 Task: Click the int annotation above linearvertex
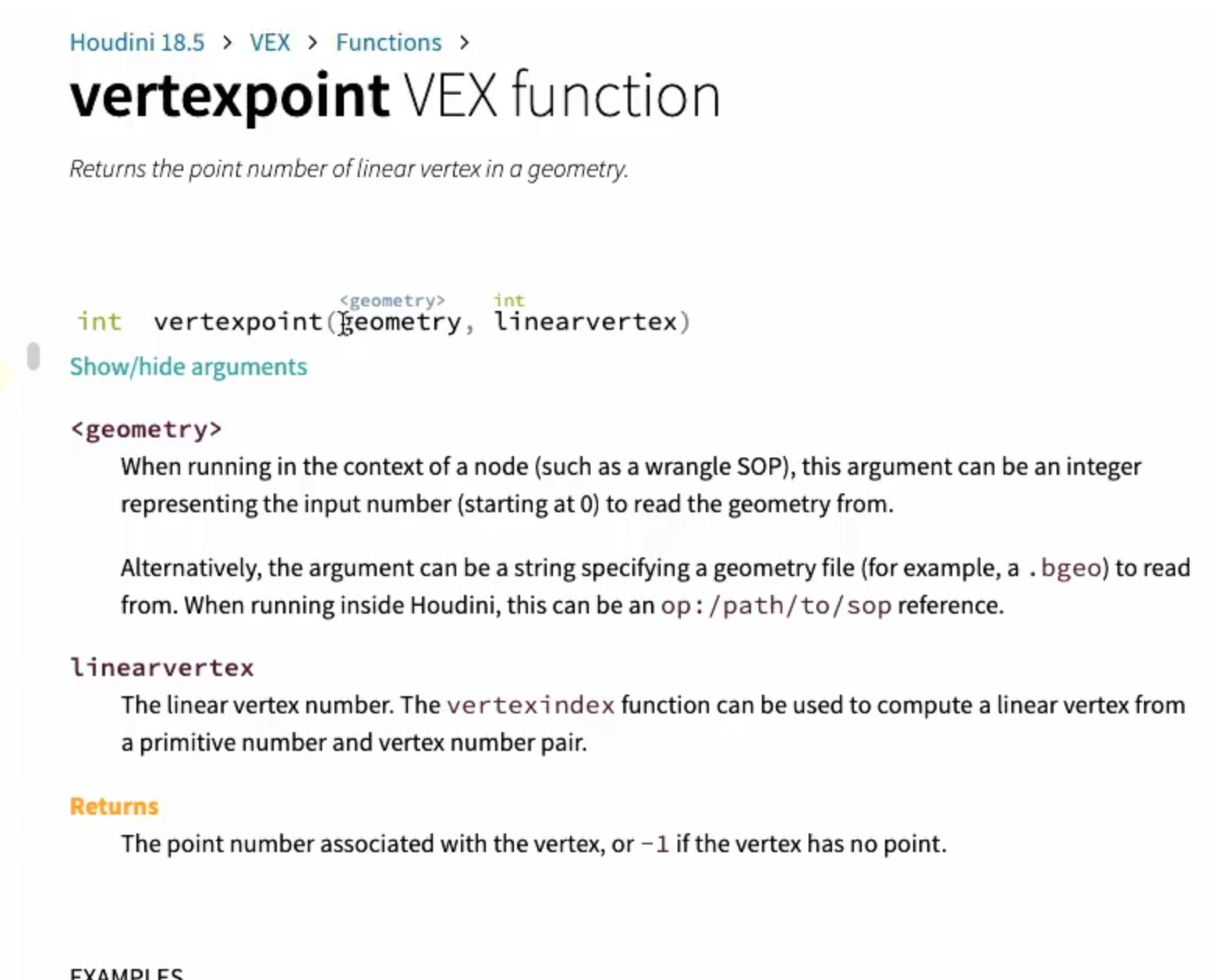509,300
